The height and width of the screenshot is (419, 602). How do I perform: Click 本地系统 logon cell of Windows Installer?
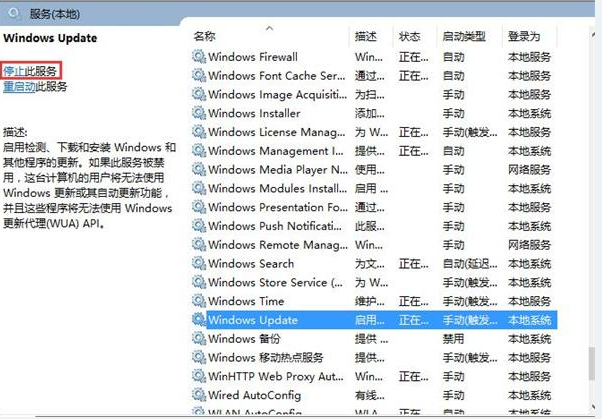pyautogui.click(x=529, y=113)
